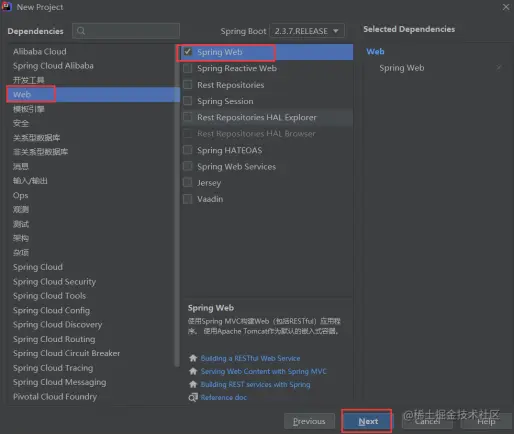
Task: Open Building REST services with Spring link
Action: (x=255, y=384)
